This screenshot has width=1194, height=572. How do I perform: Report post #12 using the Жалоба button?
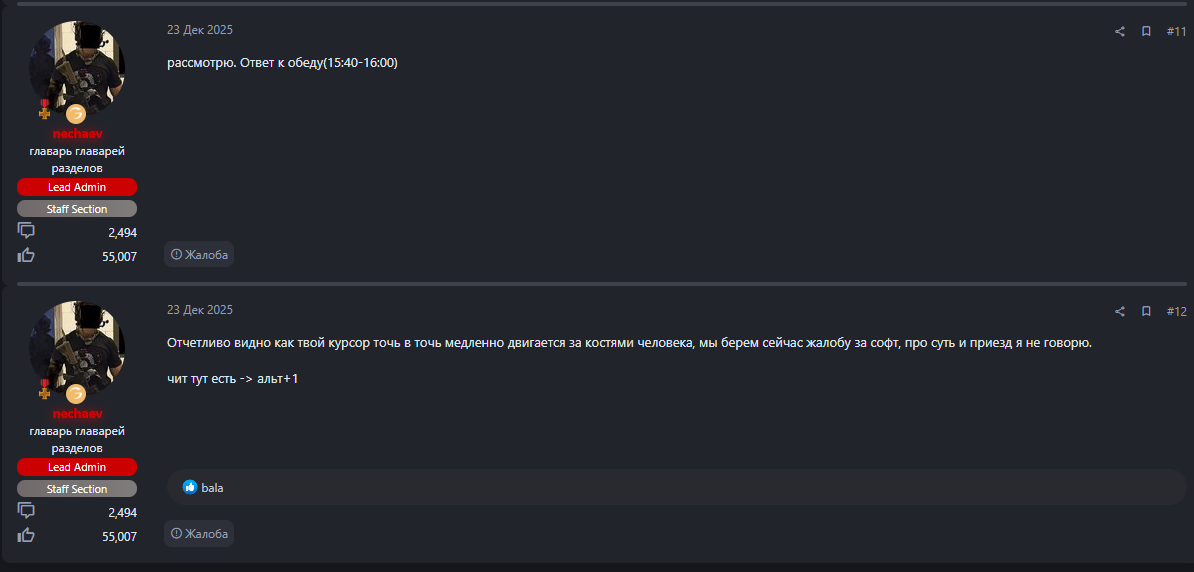tap(199, 534)
